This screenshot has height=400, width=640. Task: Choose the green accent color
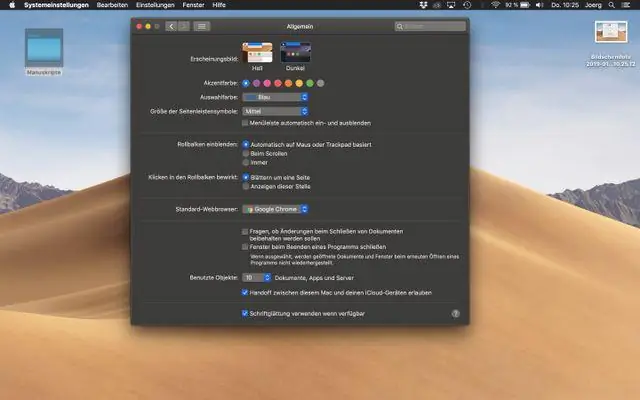pos(310,83)
